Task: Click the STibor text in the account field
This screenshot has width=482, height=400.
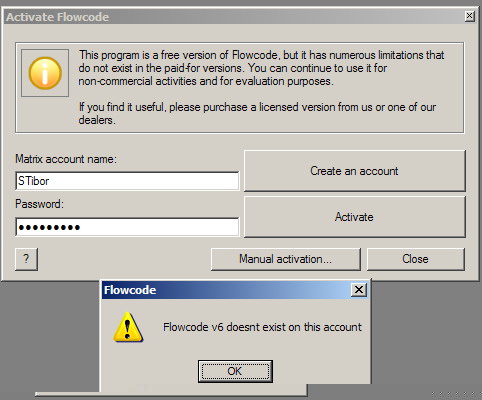Action: [x=33, y=181]
